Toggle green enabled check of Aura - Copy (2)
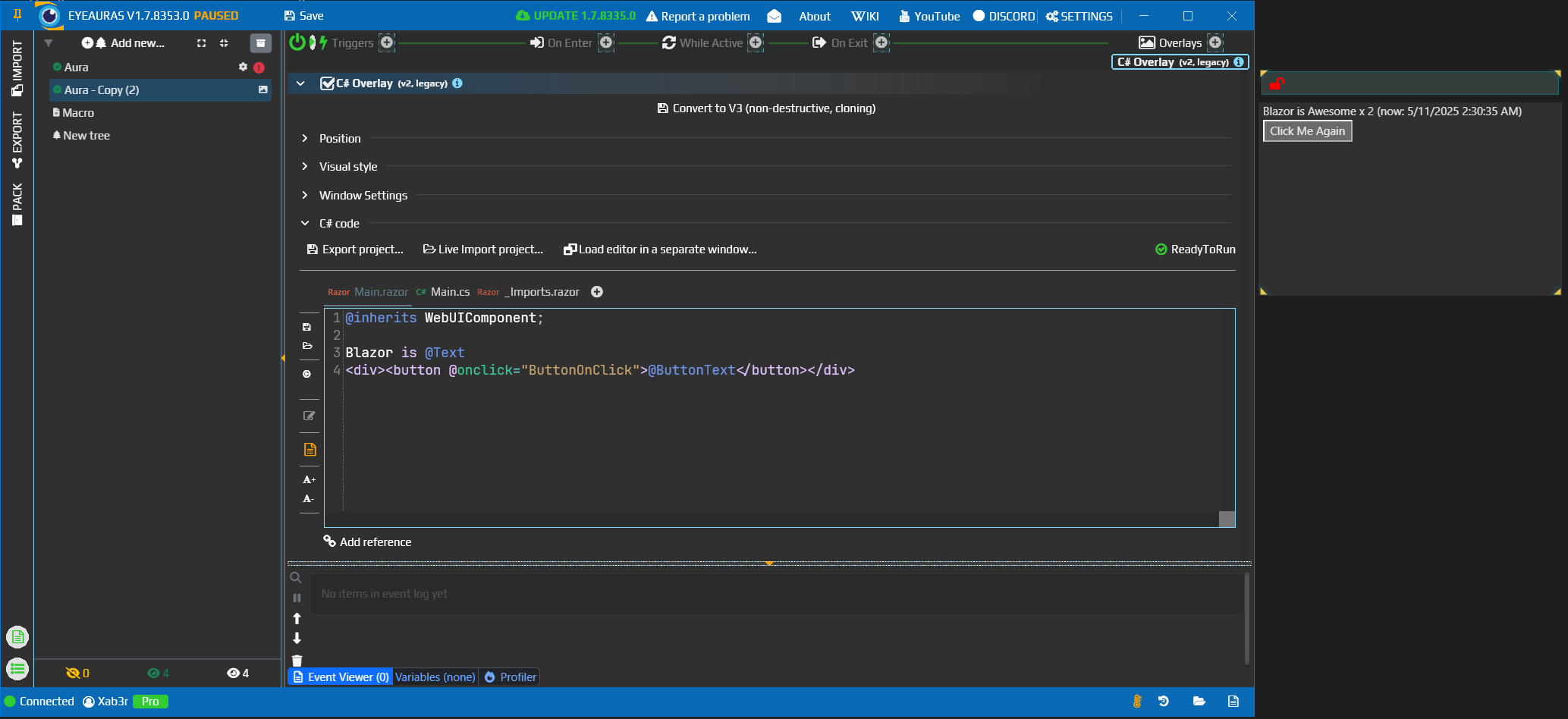This screenshot has height=719, width=1568. pos(57,89)
